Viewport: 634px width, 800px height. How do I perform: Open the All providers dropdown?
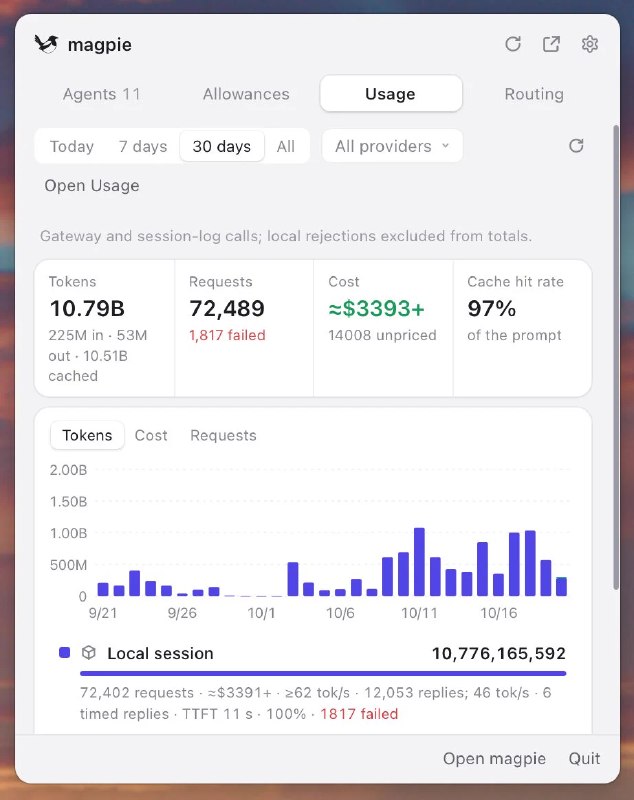[x=392, y=146]
